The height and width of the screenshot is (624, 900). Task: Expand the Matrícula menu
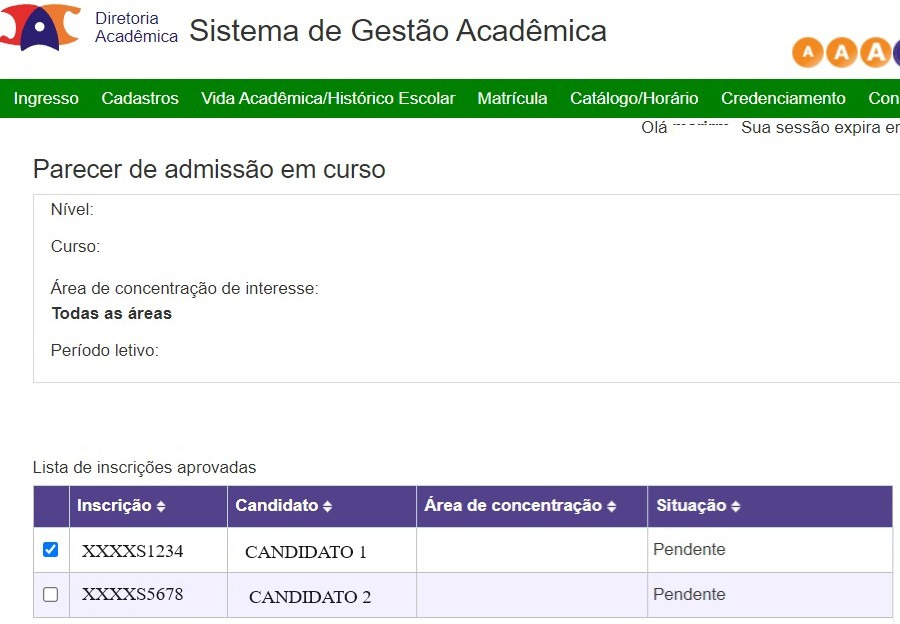[512, 98]
